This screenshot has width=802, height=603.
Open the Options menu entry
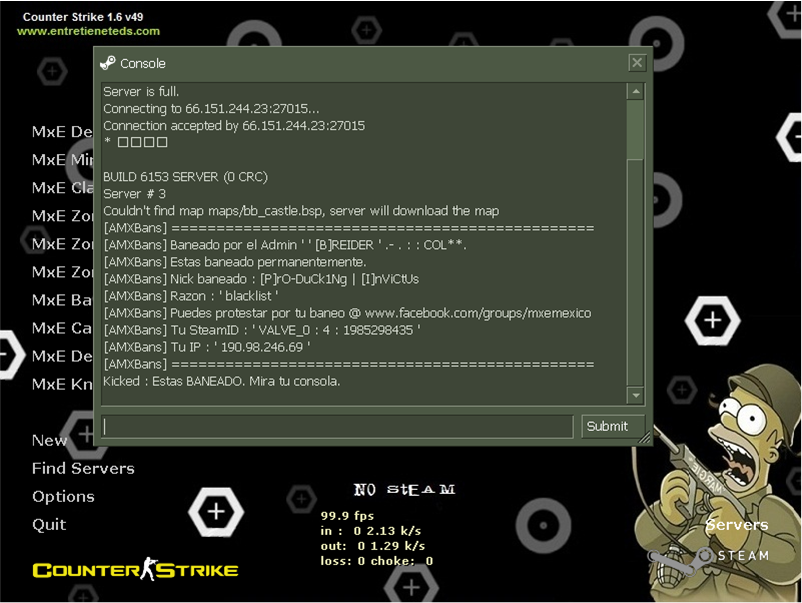pos(63,497)
